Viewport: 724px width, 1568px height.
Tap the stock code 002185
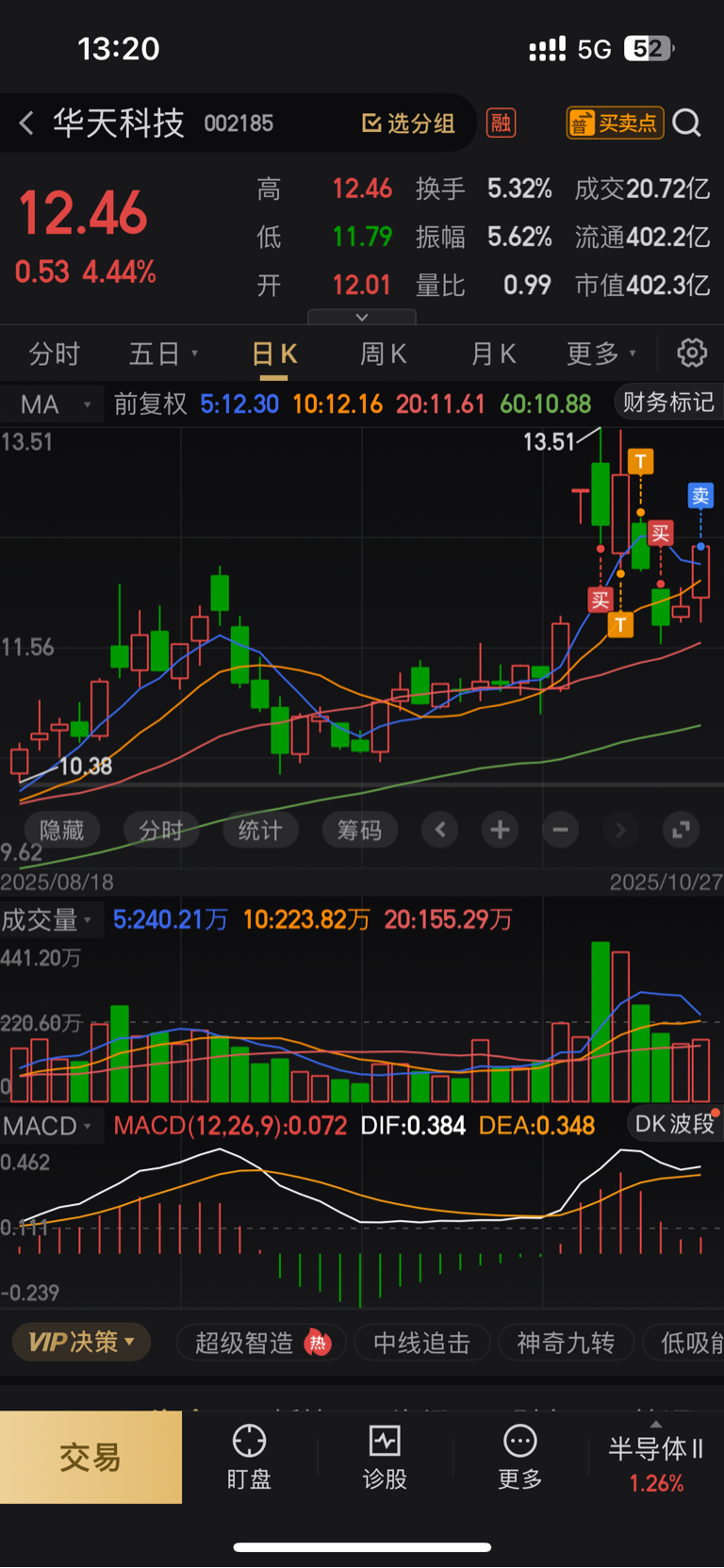coord(239,124)
